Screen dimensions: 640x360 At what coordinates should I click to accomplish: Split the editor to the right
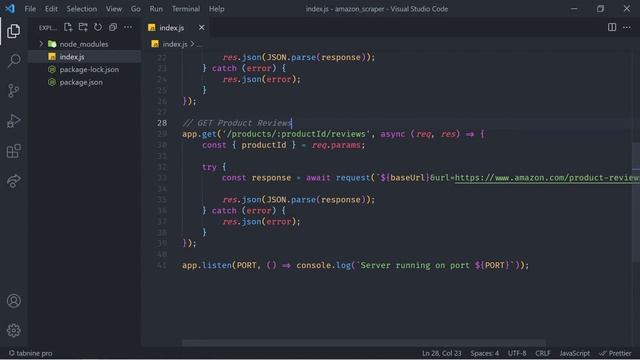click(611, 27)
